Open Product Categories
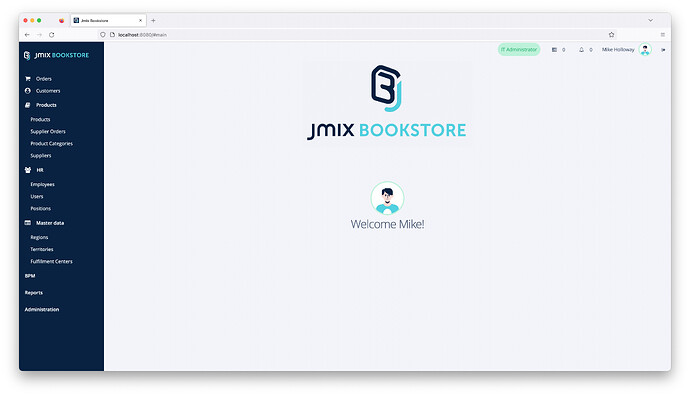This screenshot has height=396, width=690. coord(51,143)
